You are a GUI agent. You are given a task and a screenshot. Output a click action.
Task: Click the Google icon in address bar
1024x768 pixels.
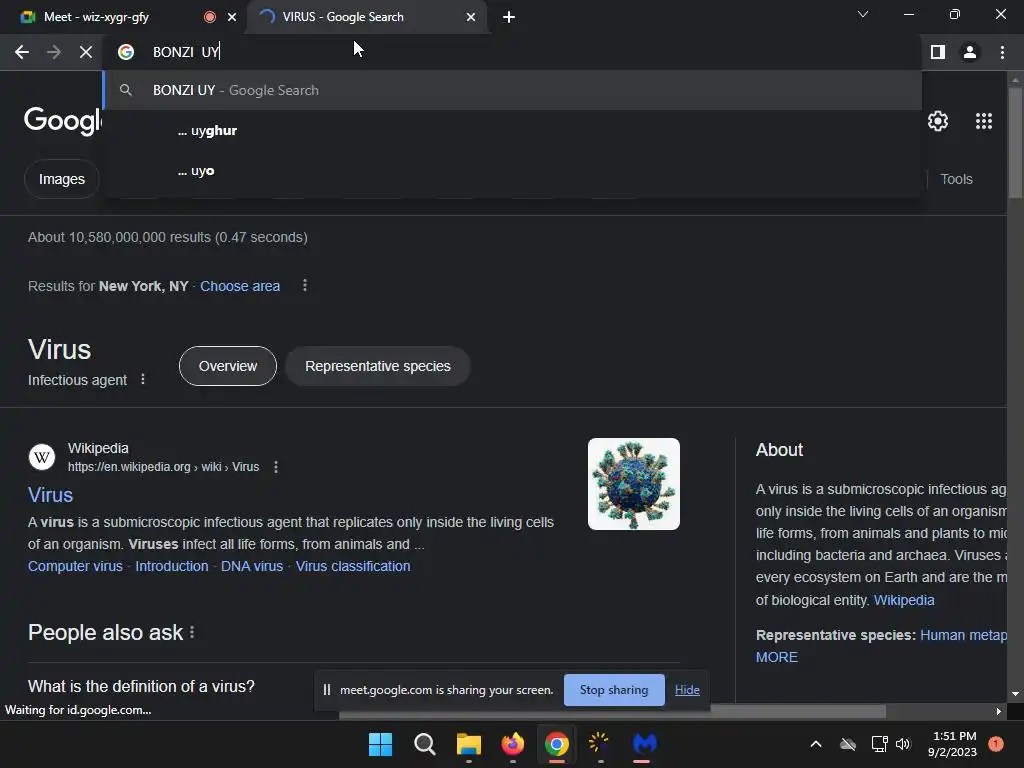(126, 52)
